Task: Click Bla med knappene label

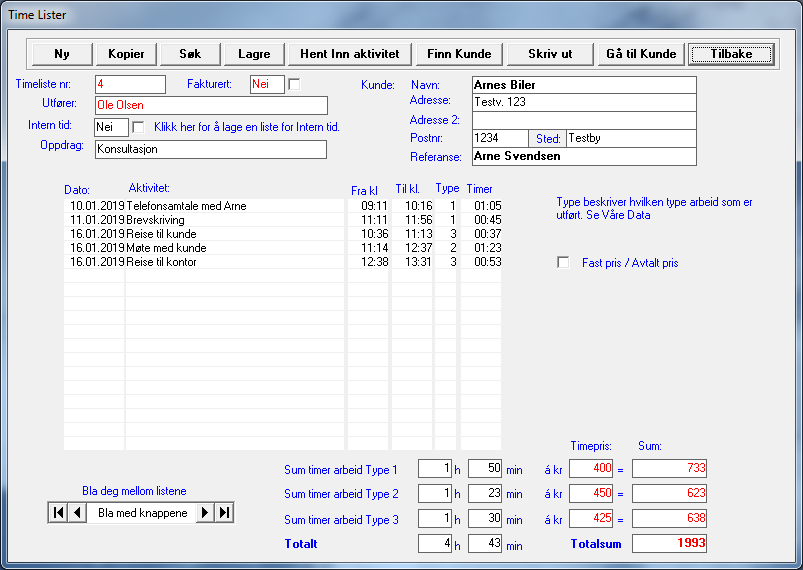Action: tap(142, 513)
